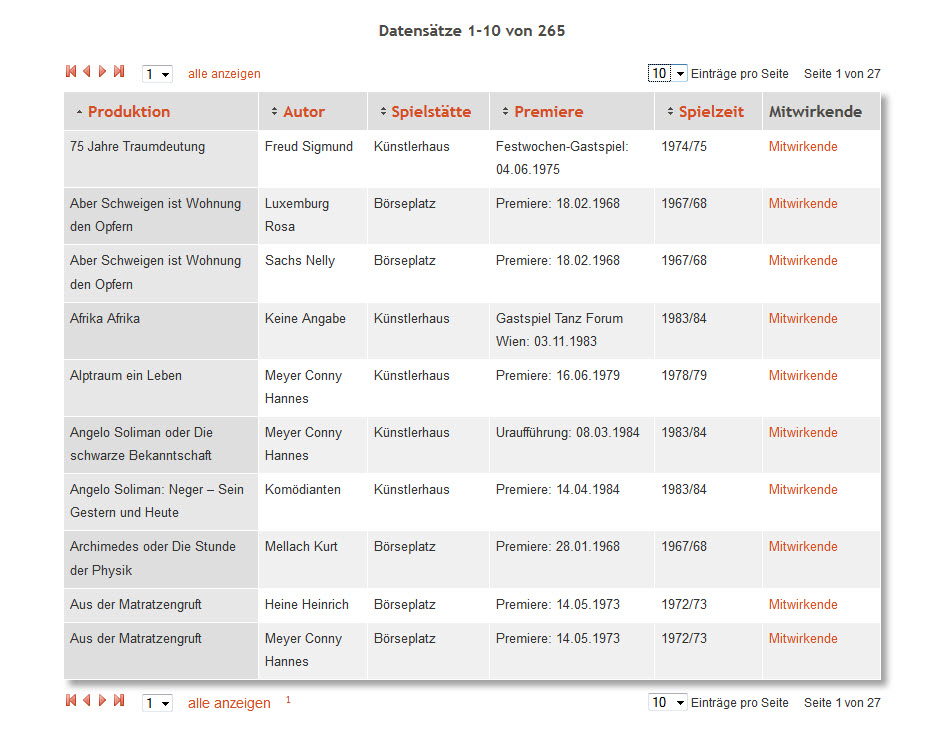This screenshot has height=731, width=948.
Task: Select 'Alptraum ein Leben' production cell
Action: click(161, 388)
